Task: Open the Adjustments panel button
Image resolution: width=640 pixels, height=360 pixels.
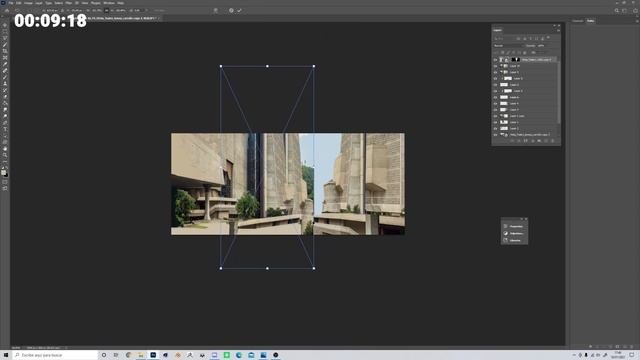Action: [514, 233]
